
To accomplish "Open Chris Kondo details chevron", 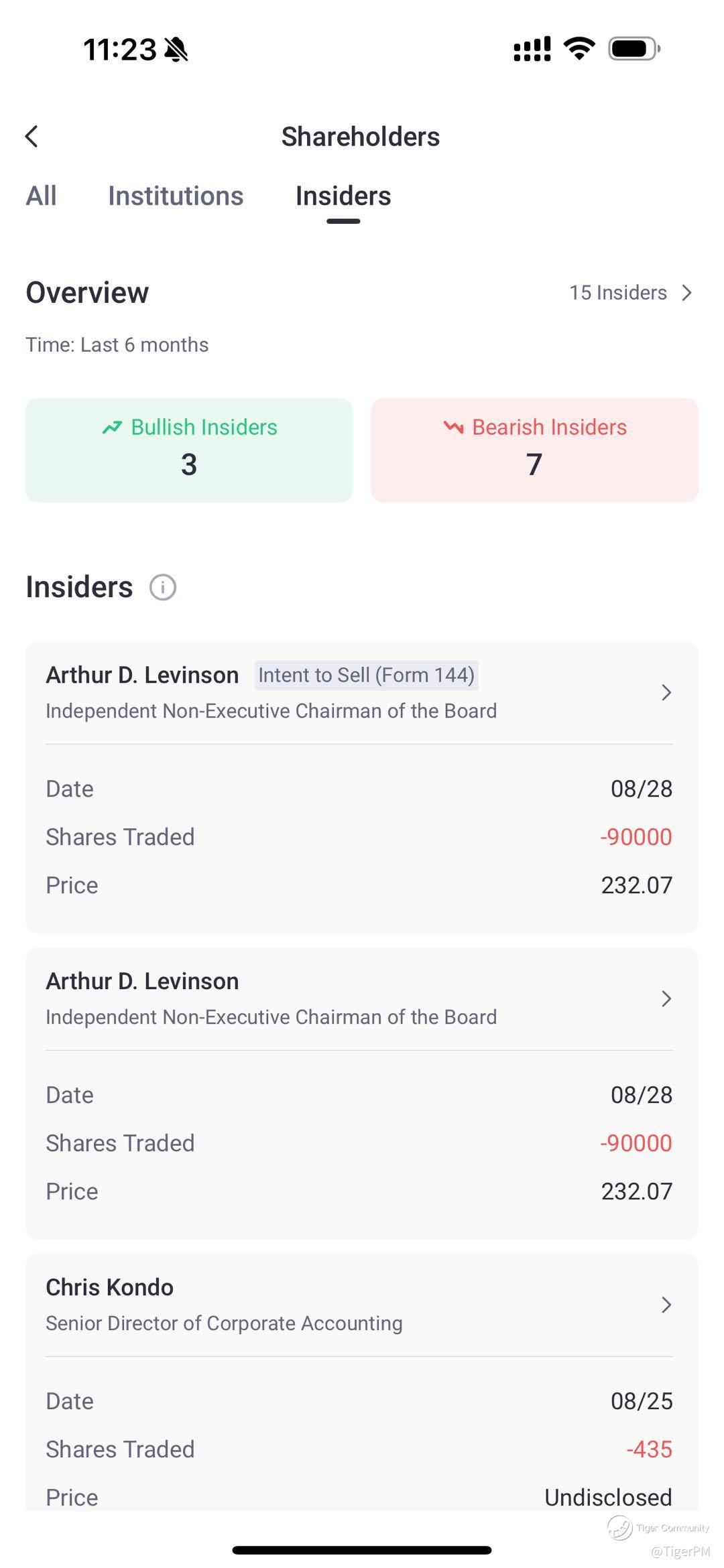I will pos(666,1305).
